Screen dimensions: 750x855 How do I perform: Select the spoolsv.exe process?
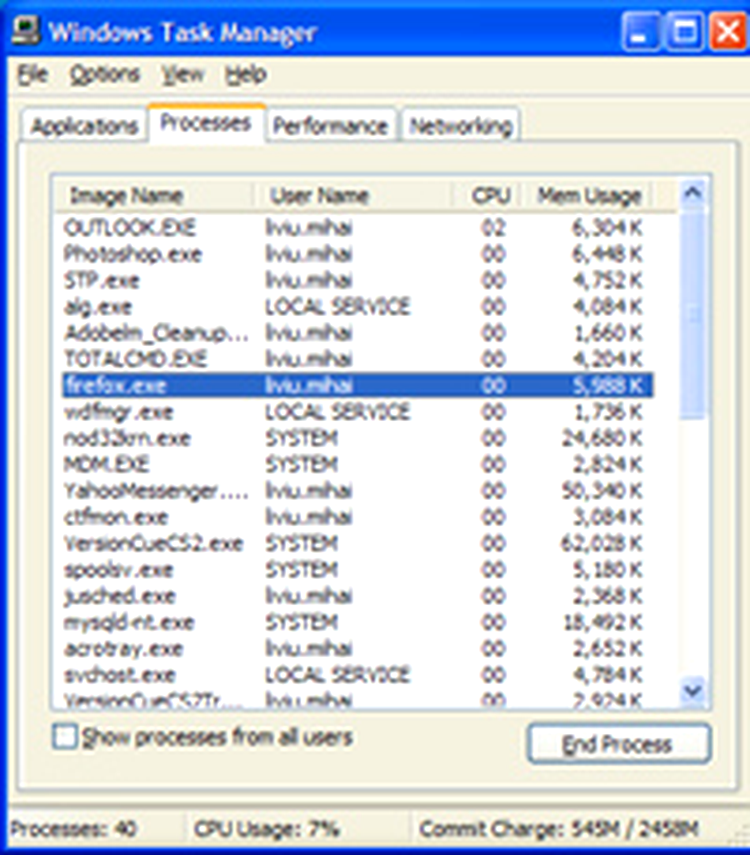click(x=357, y=570)
